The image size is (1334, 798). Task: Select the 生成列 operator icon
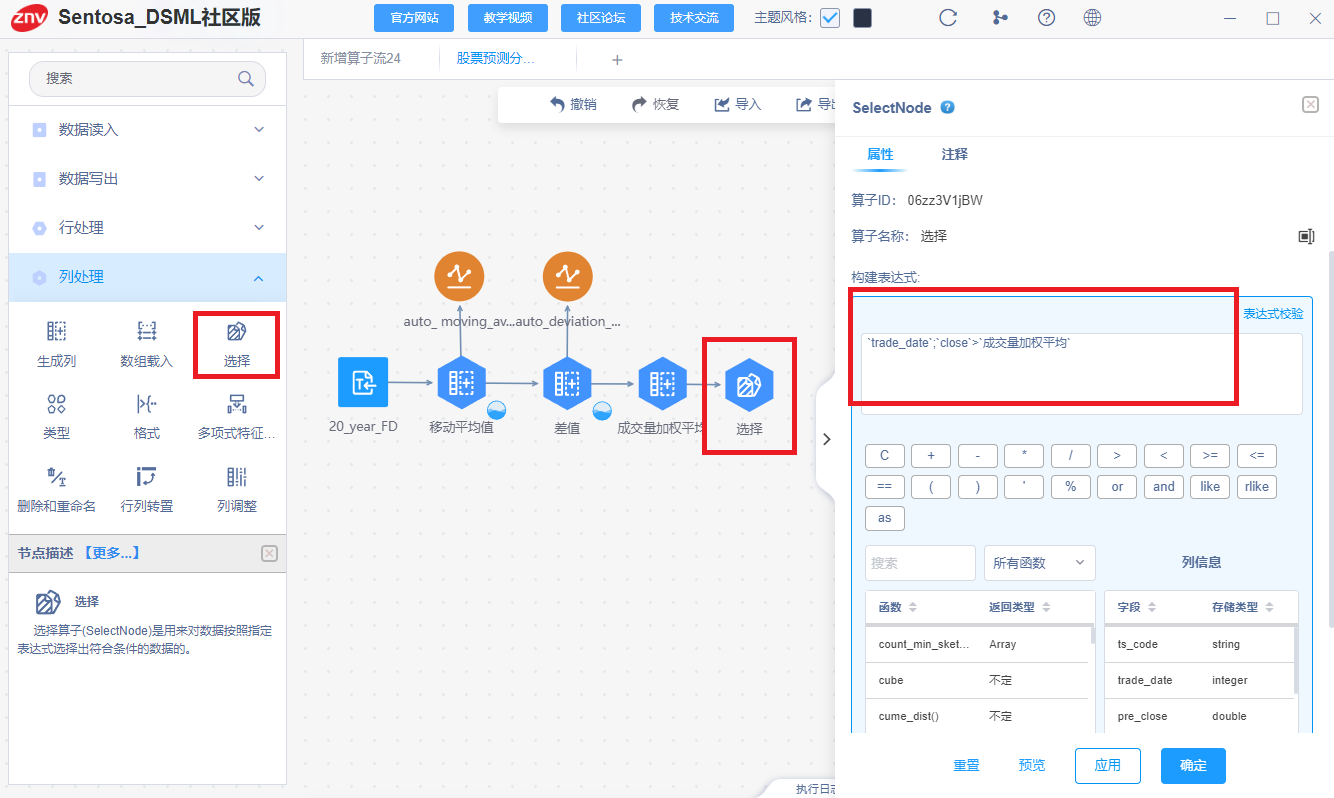point(57,331)
